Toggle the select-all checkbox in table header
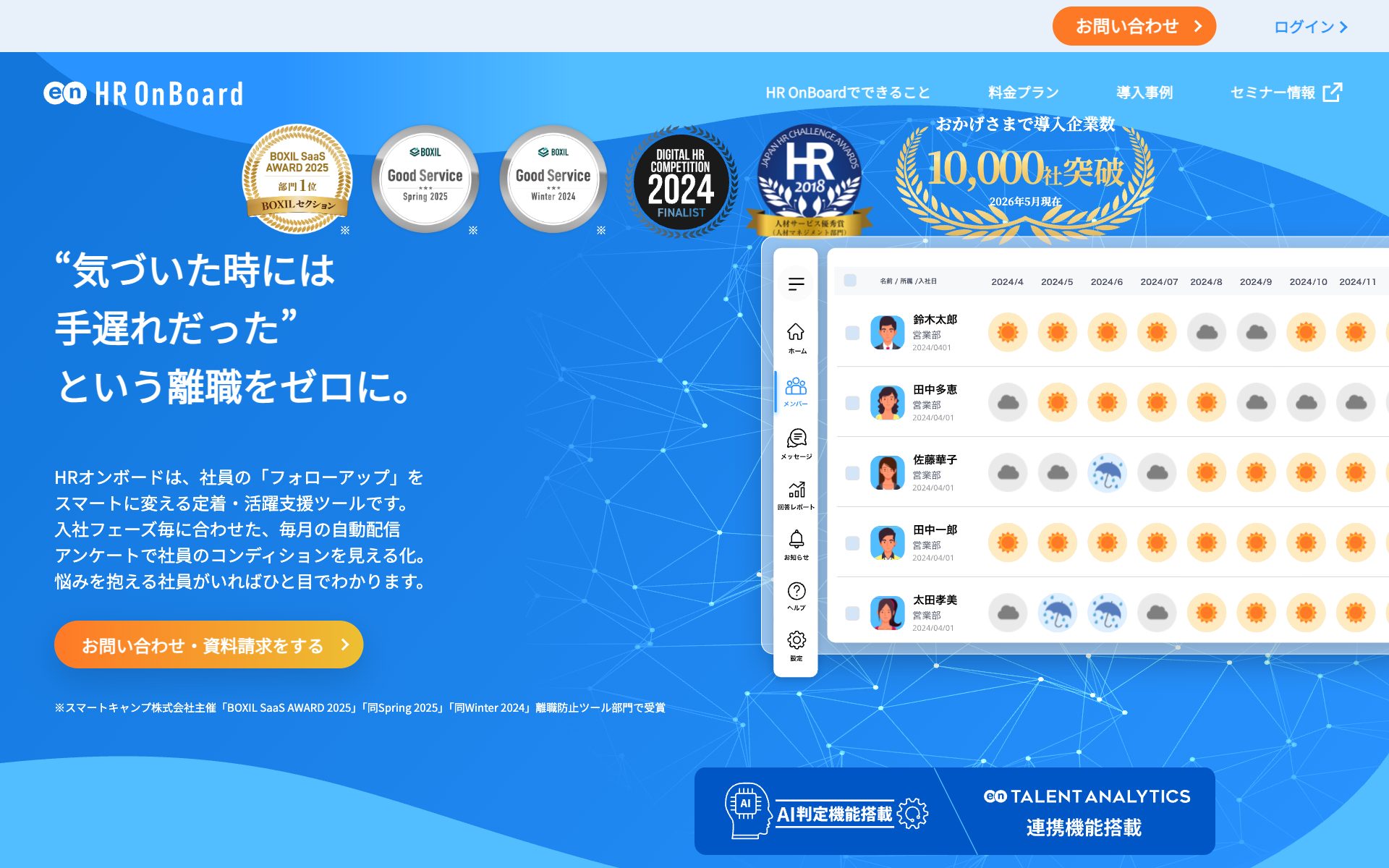This screenshot has width=1389, height=868. click(x=850, y=281)
